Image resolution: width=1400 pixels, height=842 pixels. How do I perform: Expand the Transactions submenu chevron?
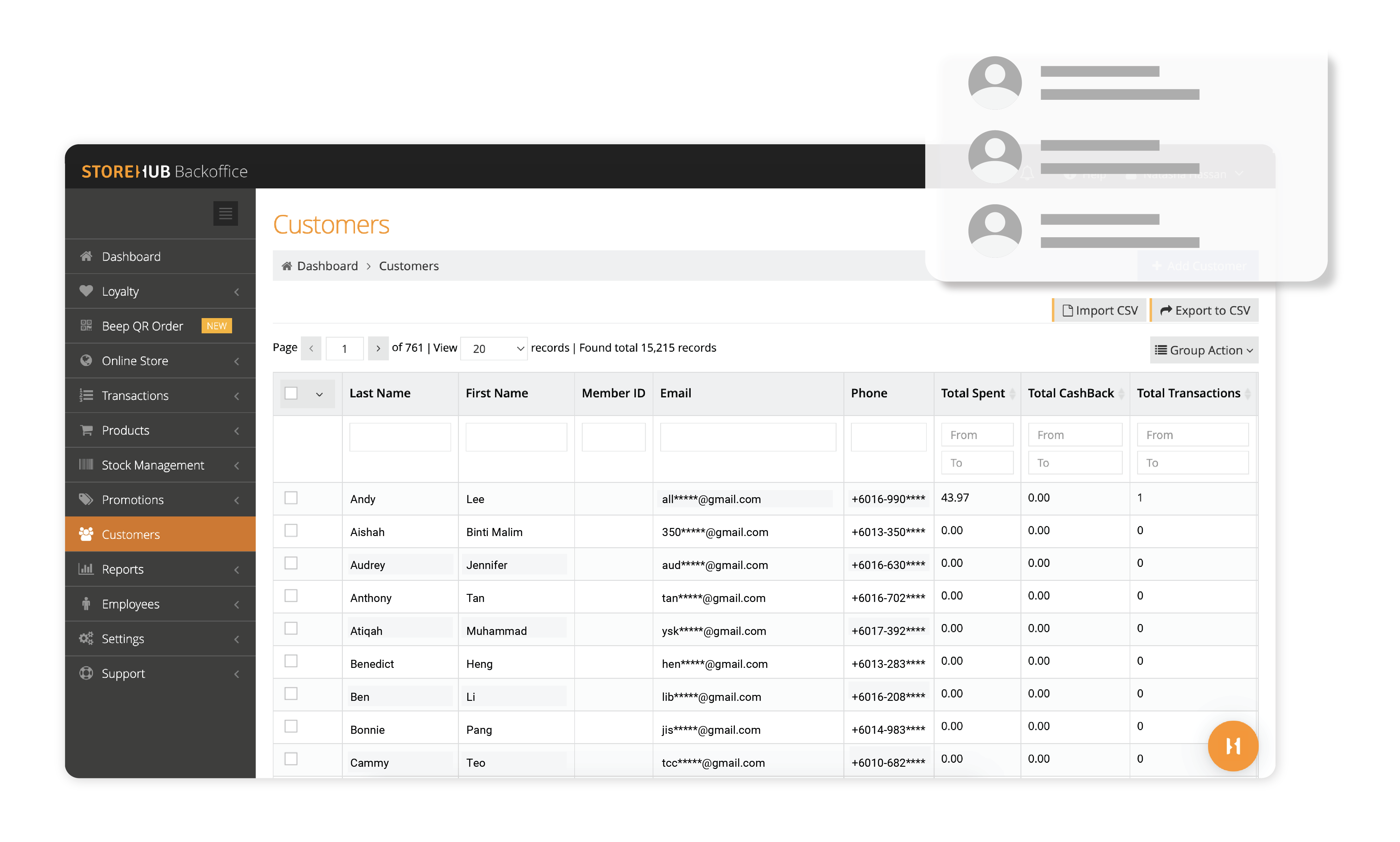pyautogui.click(x=237, y=396)
